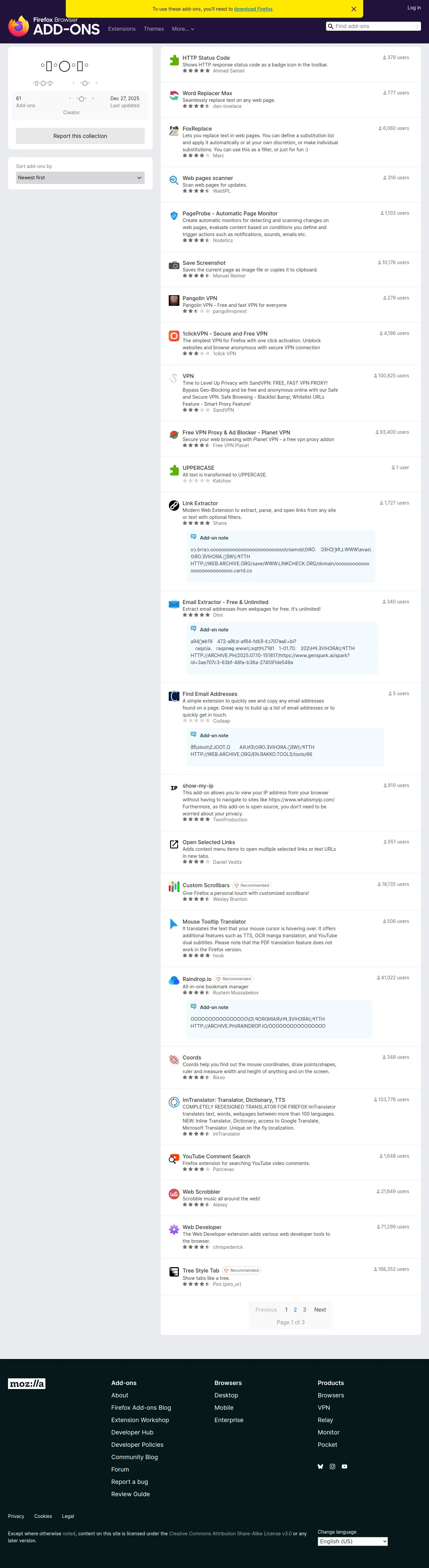
Task: Click the Email Extractor envelope icon
Action: click(174, 604)
